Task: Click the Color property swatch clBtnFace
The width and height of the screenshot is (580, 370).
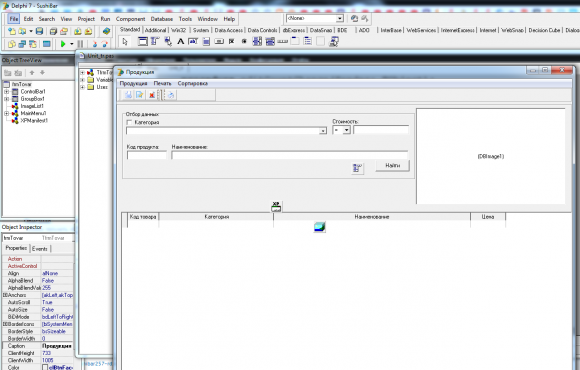Action: pyautogui.click(x=45, y=367)
